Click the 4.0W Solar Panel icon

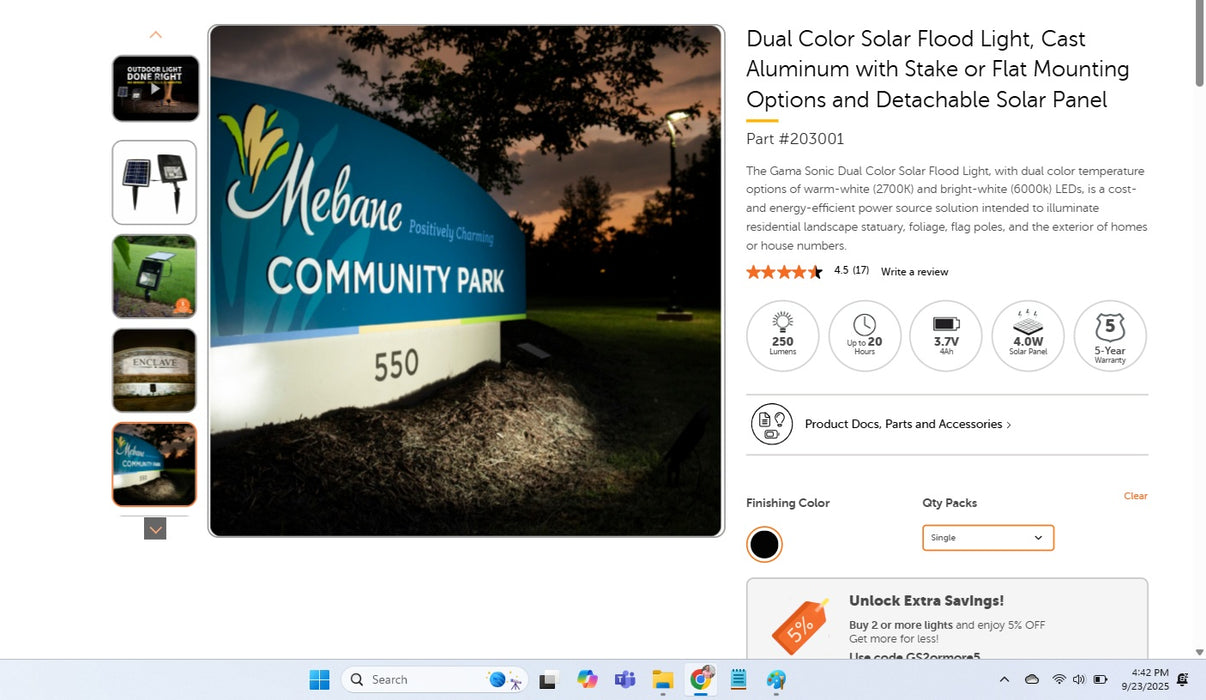[1027, 336]
